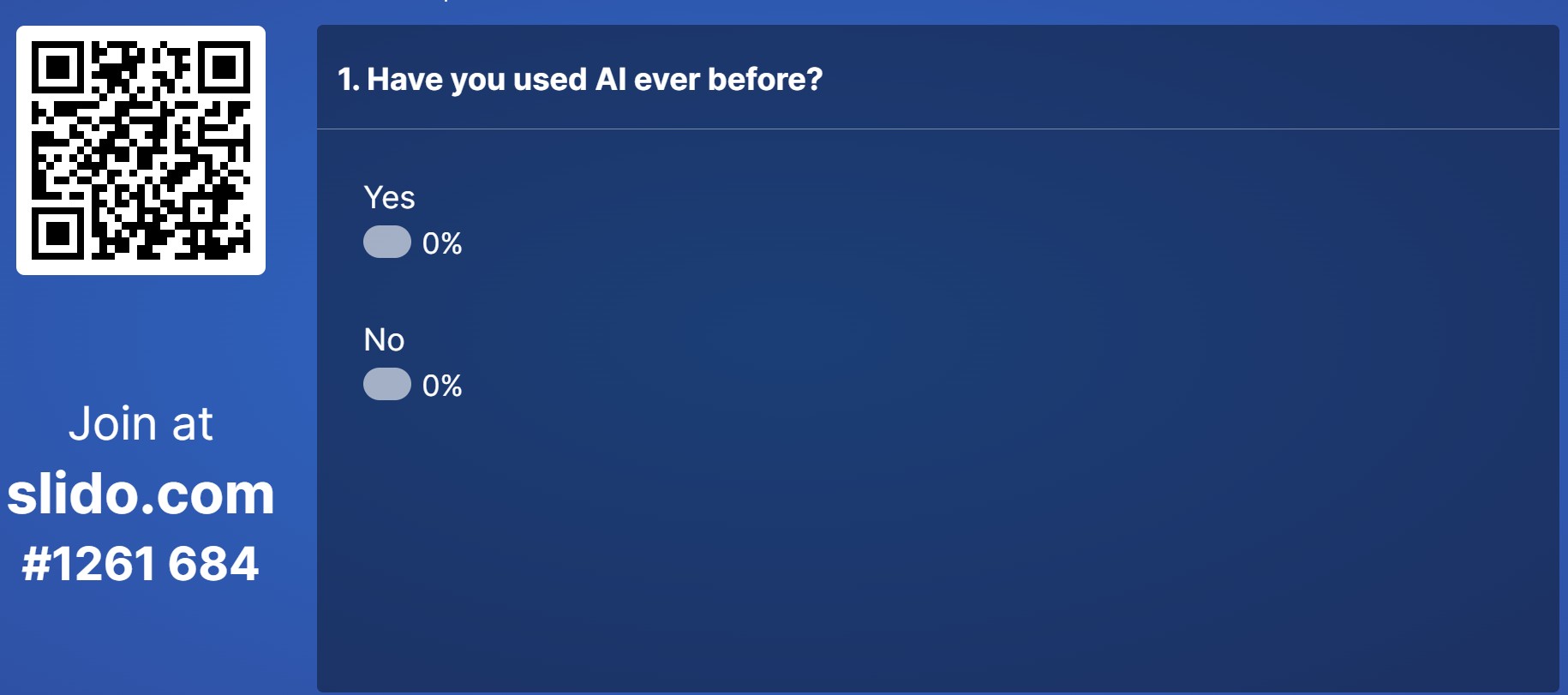The height and width of the screenshot is (695, 1568).
Task: Click the "Join at" text
Action: [x=141, y=423]
